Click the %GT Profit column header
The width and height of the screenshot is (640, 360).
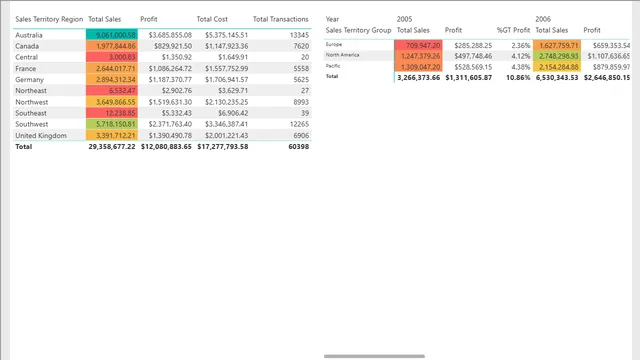click(513, 30)
